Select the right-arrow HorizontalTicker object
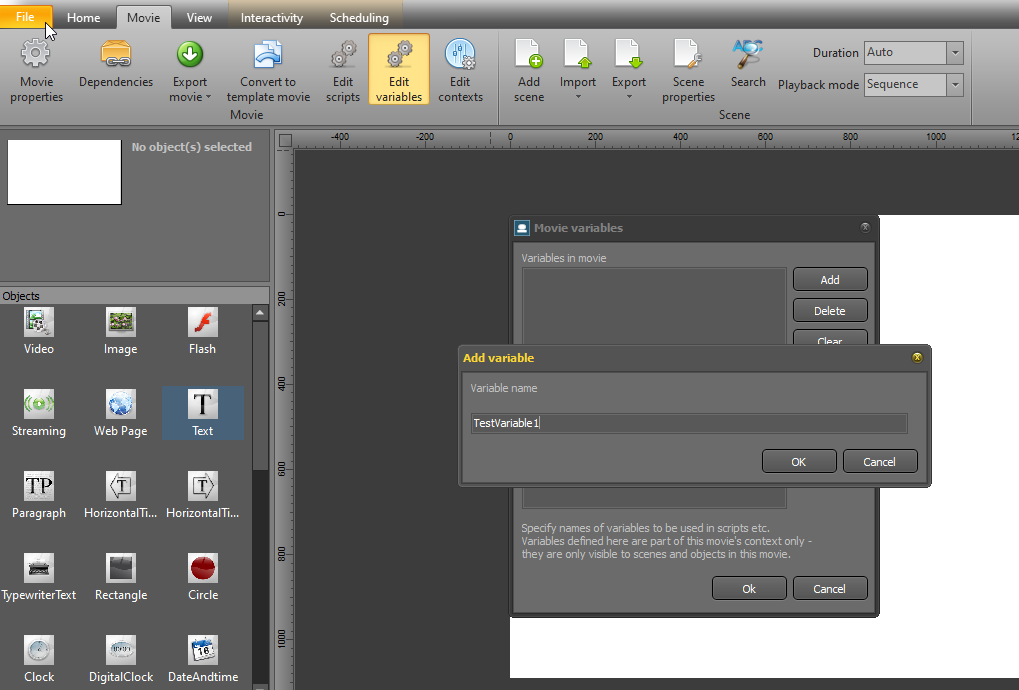 202,494
